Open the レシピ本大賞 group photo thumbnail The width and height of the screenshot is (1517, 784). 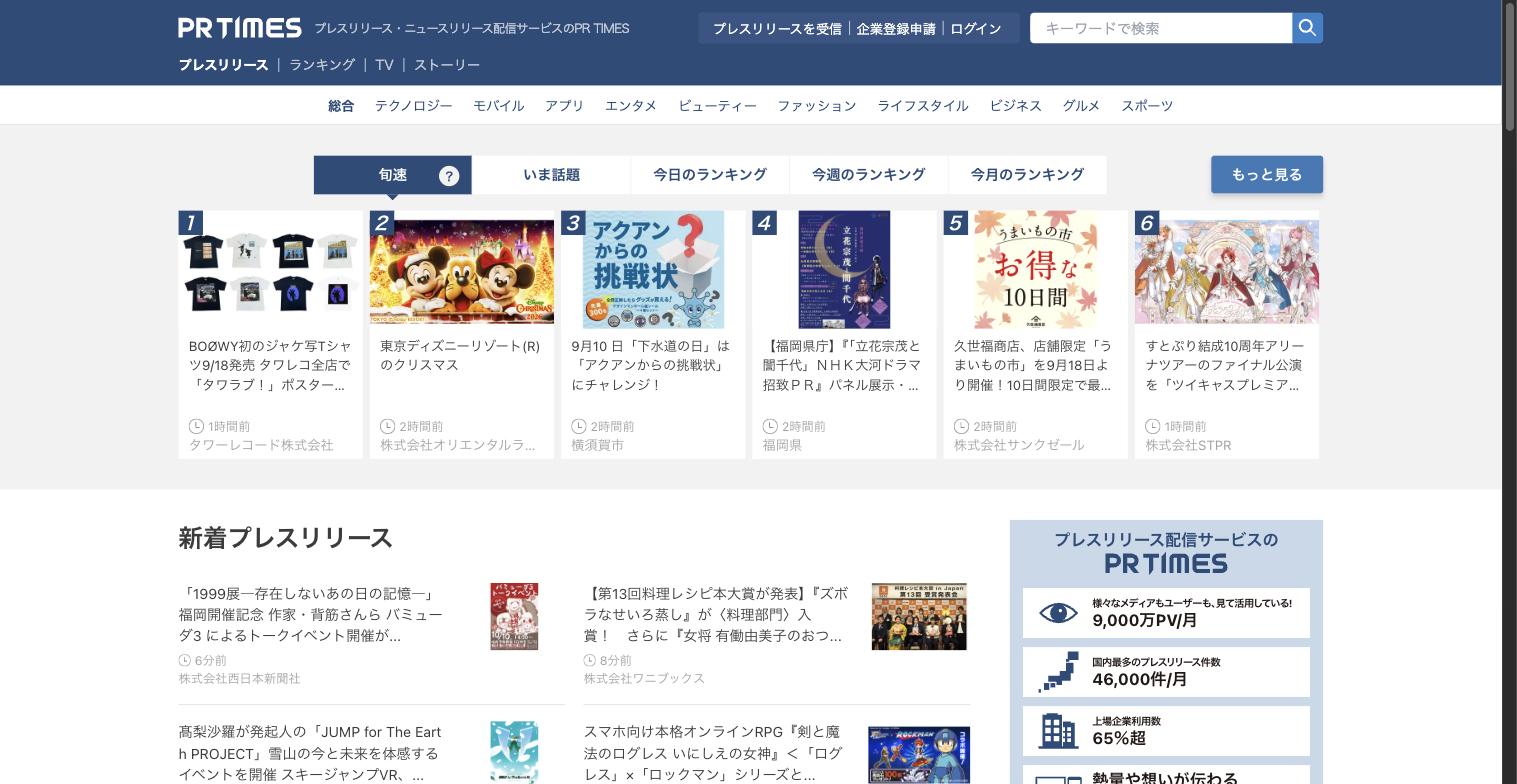[x=919, y=616]
